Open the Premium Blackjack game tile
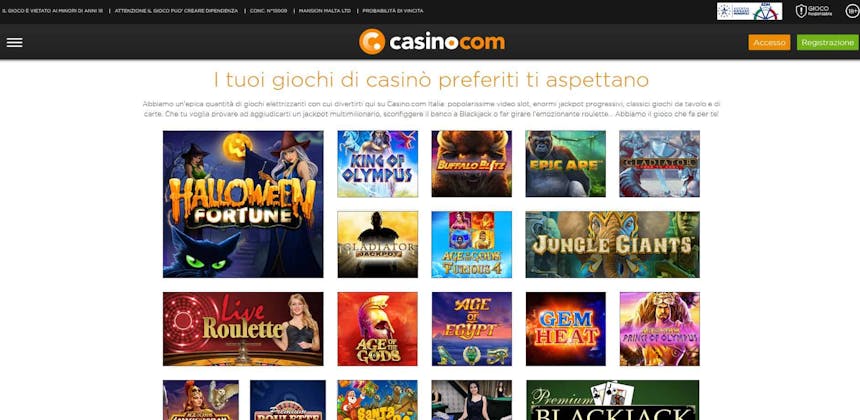860x420 pixels. tap(613, 400)
